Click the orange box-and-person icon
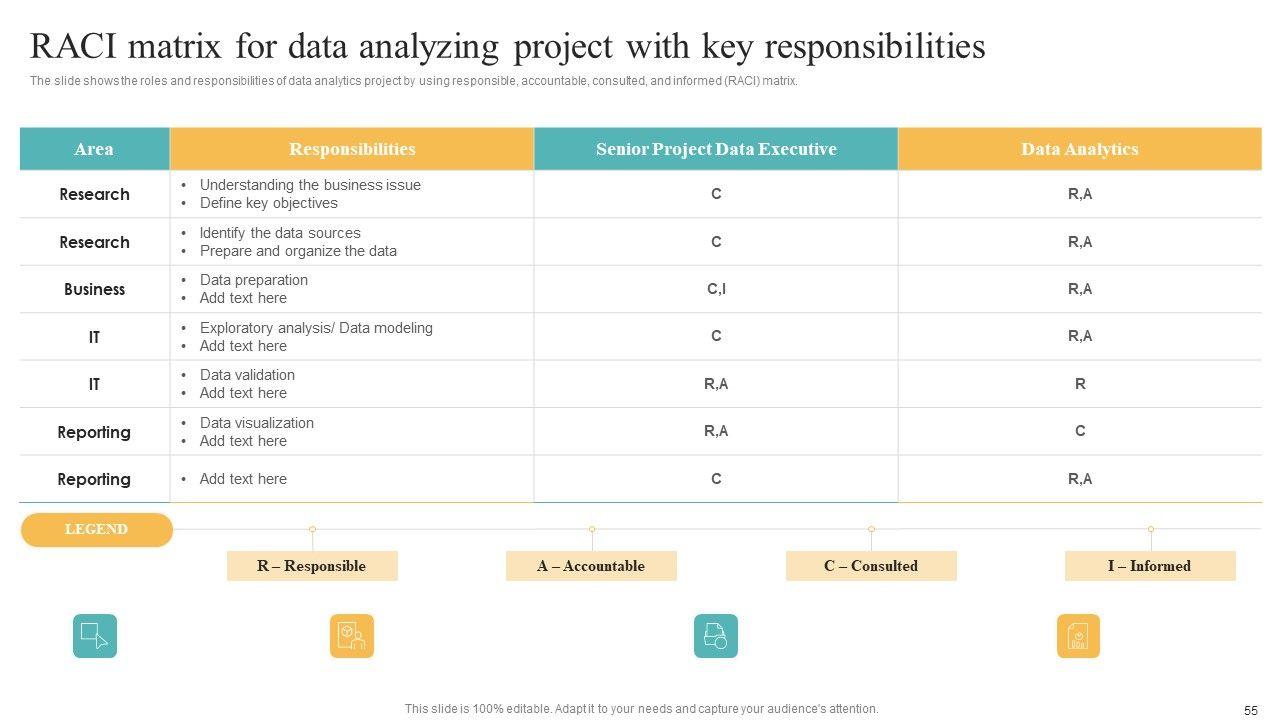Image resolution: width=1280 pixels, height=720 pixels. tap(352, 636)
